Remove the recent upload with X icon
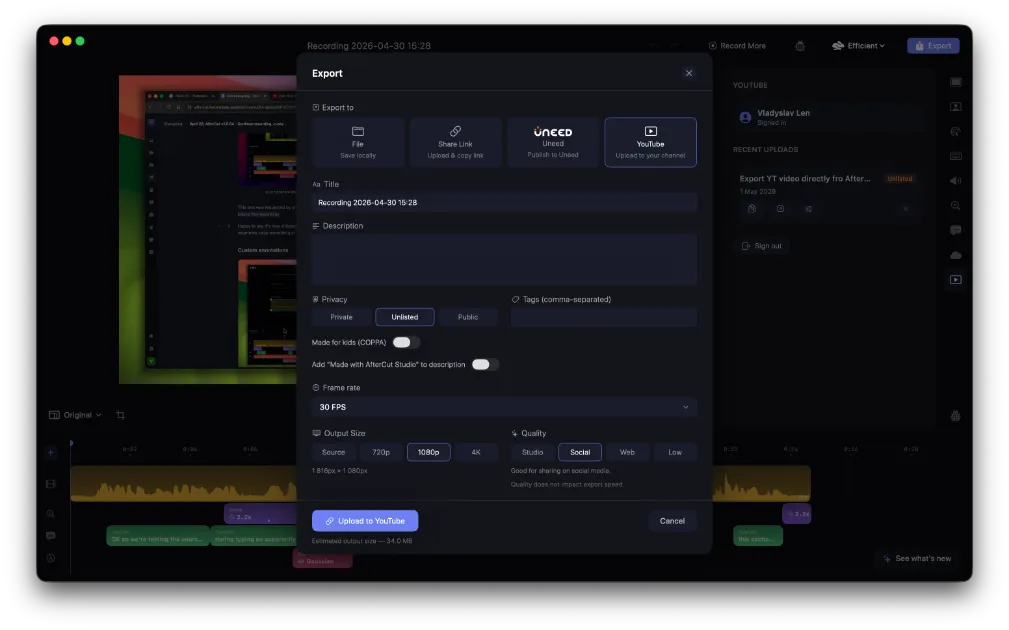Screen dimensions: 1009x630 [905, 209]
